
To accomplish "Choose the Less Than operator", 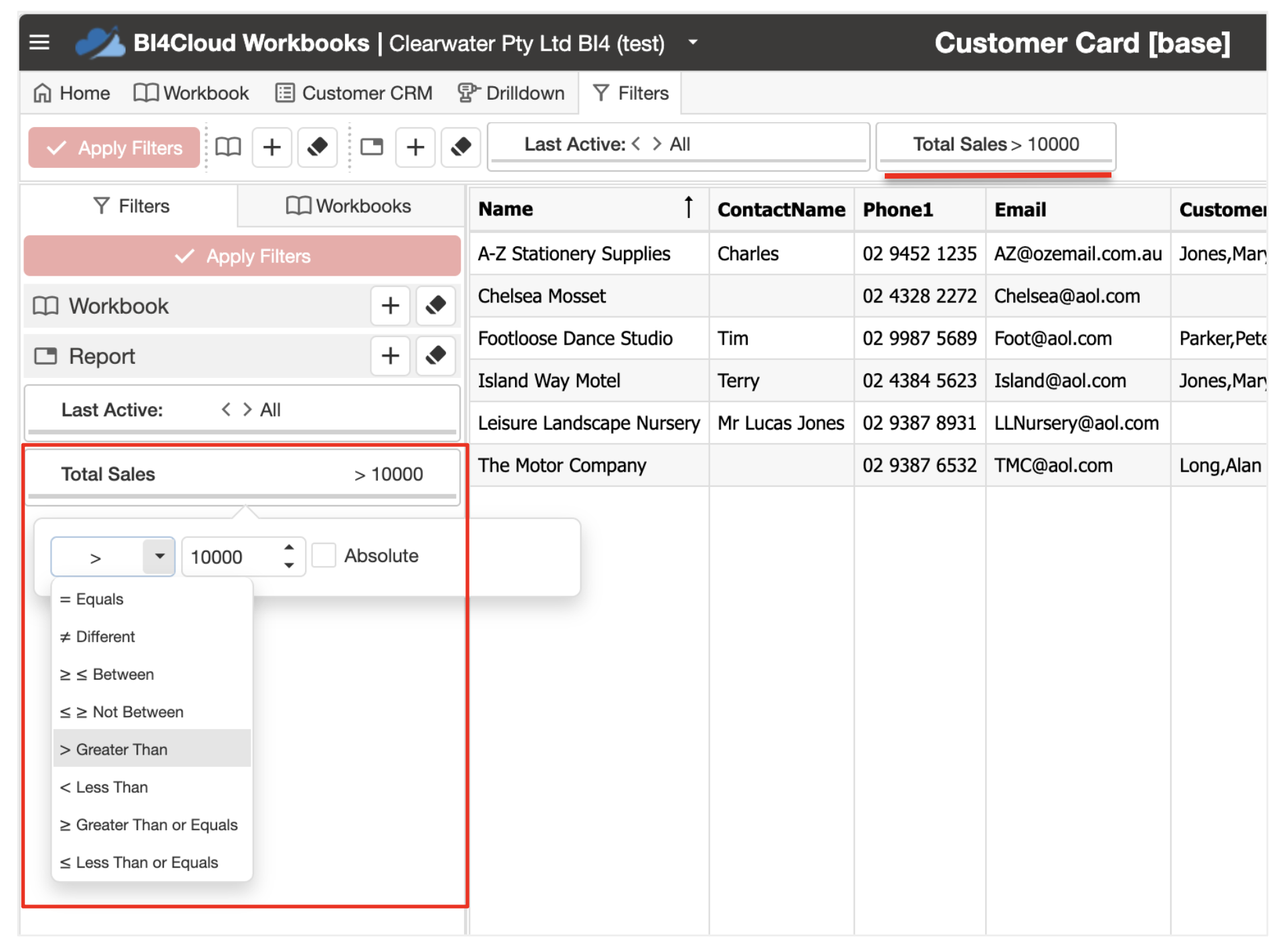I will tap(152, 788).
